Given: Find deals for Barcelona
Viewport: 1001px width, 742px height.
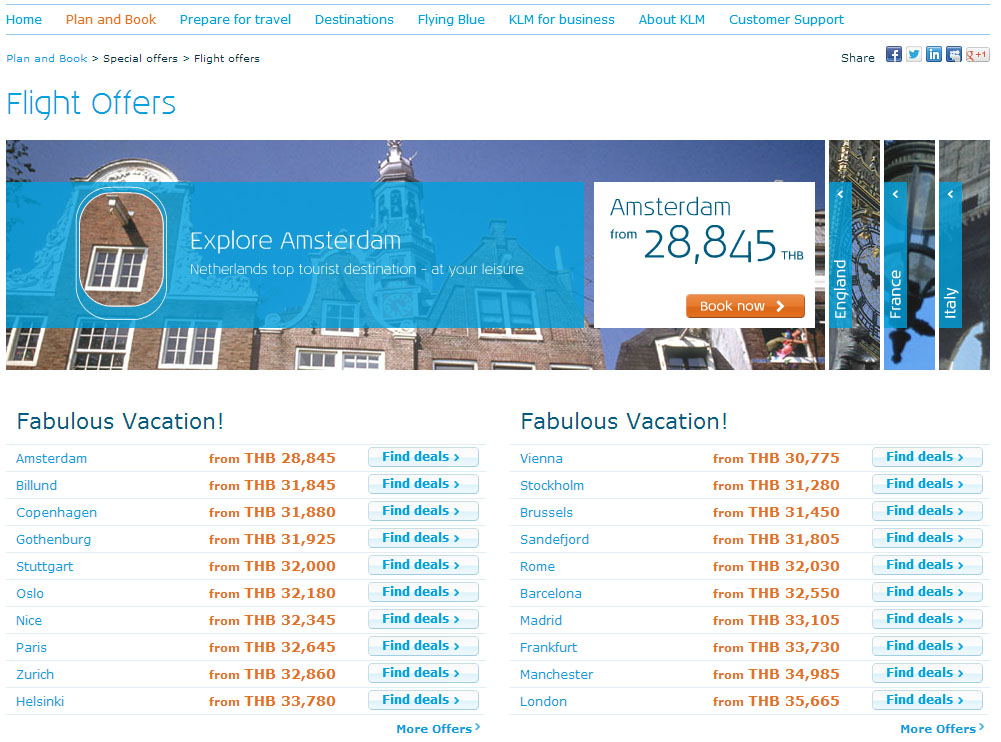Looking at the screenshot, I should (x=927, y=592).
